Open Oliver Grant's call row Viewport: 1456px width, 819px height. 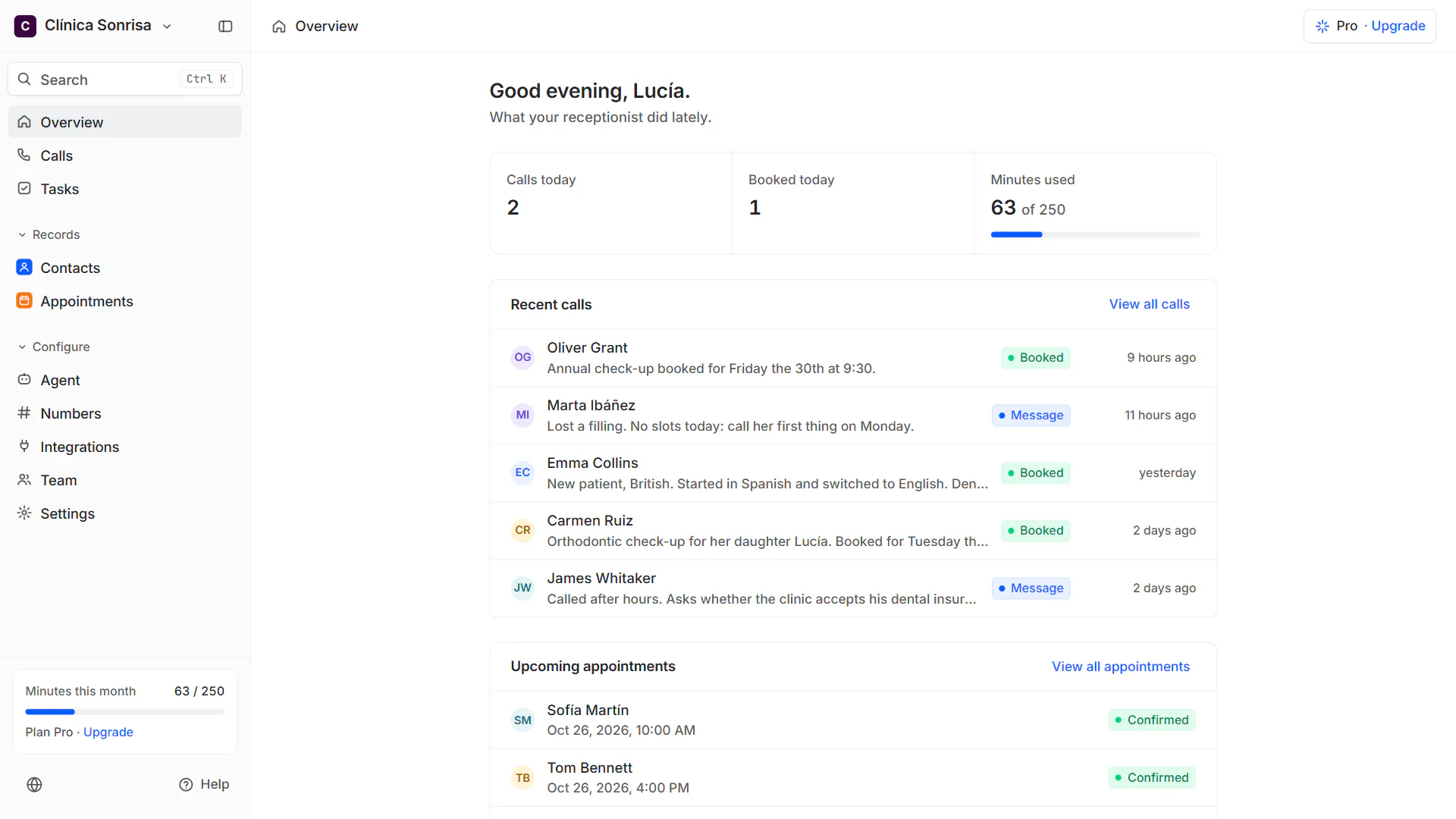click(x=853, y=358)
